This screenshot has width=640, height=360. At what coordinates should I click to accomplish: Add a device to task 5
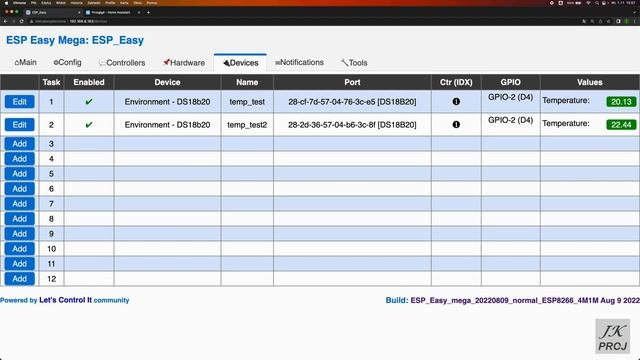point(20,174)
